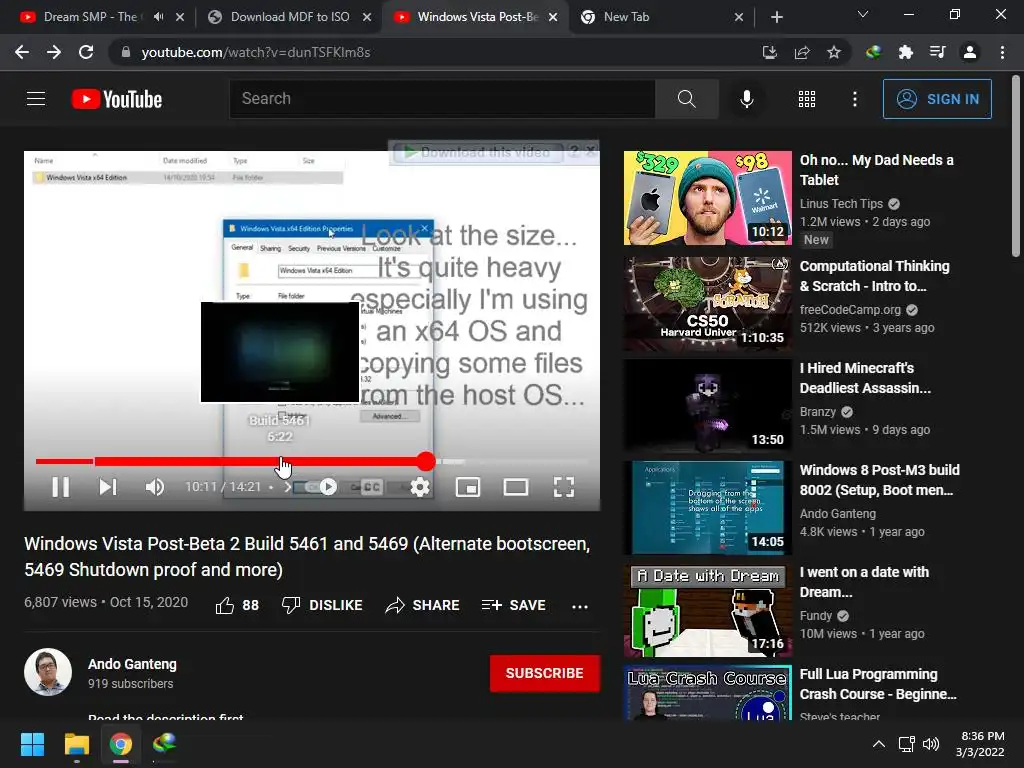Screen dimensions: 1024x768
Task: Reload the current page
Action: (x=86, y=52)
